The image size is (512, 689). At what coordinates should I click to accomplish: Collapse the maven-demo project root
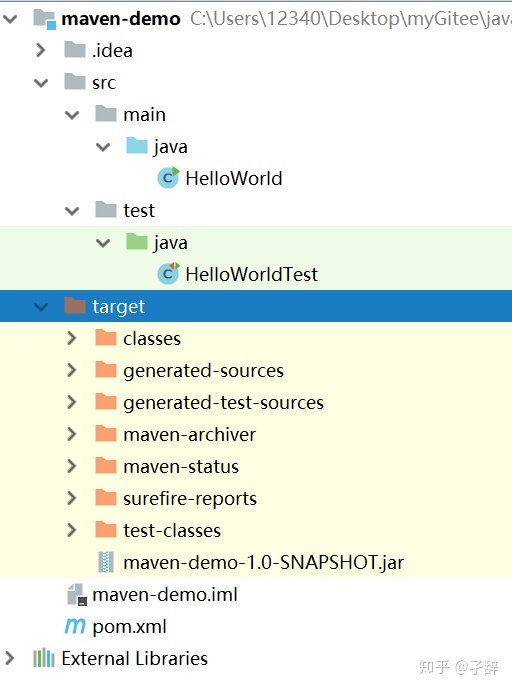click(10, 19)
